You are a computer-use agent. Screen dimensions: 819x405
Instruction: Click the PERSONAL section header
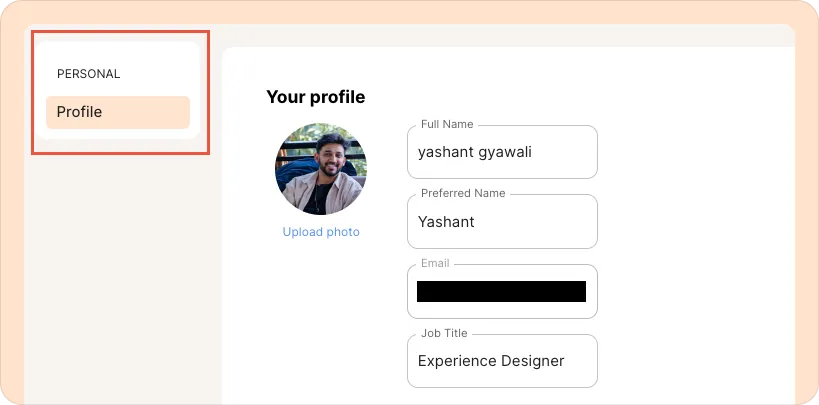pos(88,74)
